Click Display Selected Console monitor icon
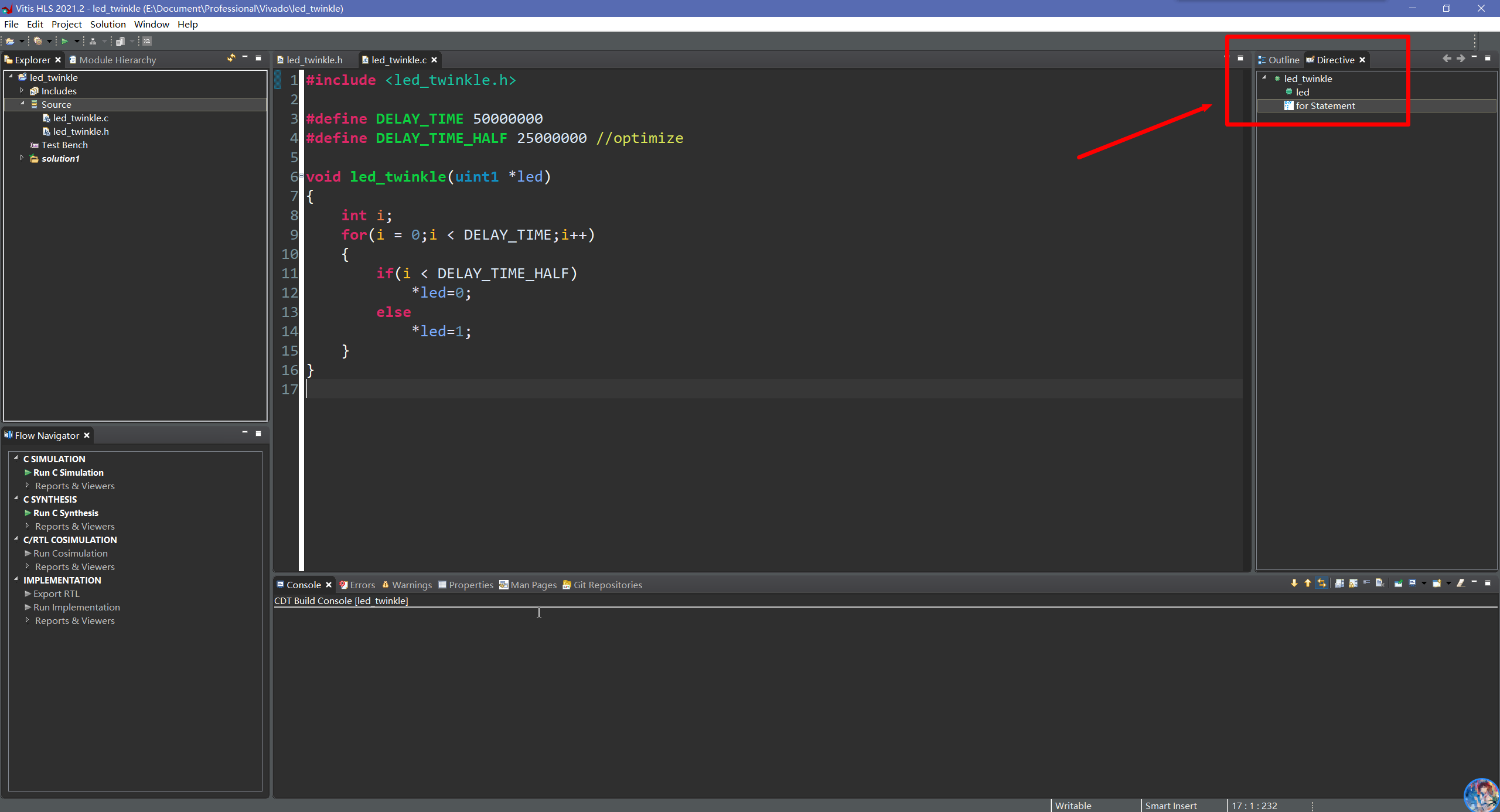Screen dimensions: 1500x812 click(x=1412, y=583)
